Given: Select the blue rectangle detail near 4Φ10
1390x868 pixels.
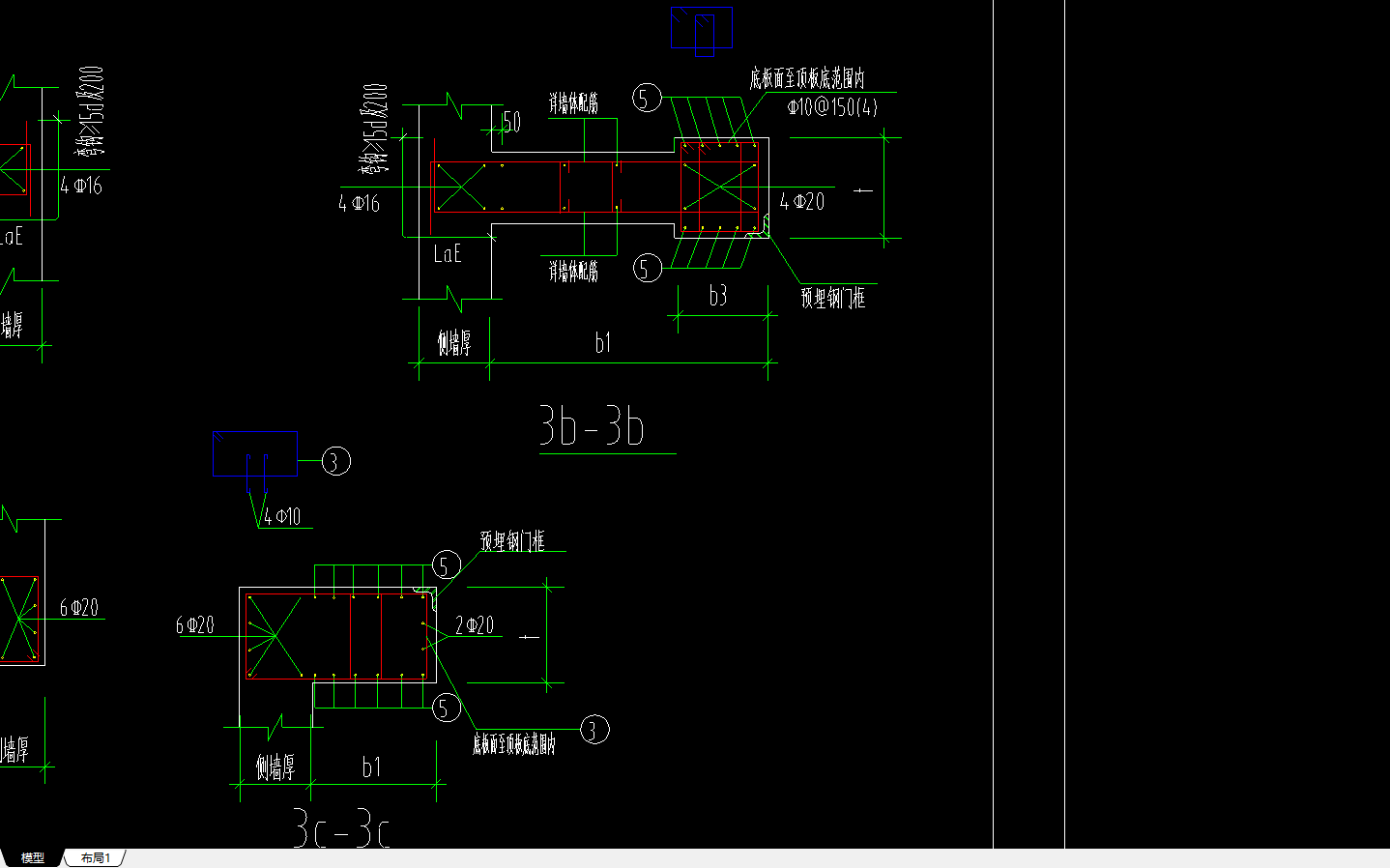Looking at the screenshot, I should [x=255, y=453].
